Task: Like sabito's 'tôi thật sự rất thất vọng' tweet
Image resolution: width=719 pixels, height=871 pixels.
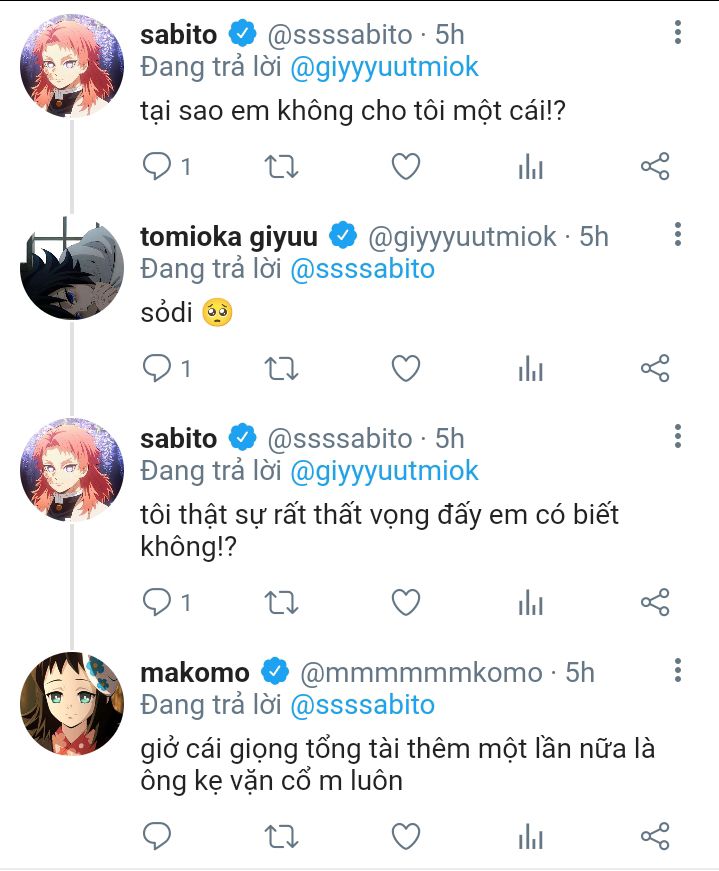Action: coord(406,603)
